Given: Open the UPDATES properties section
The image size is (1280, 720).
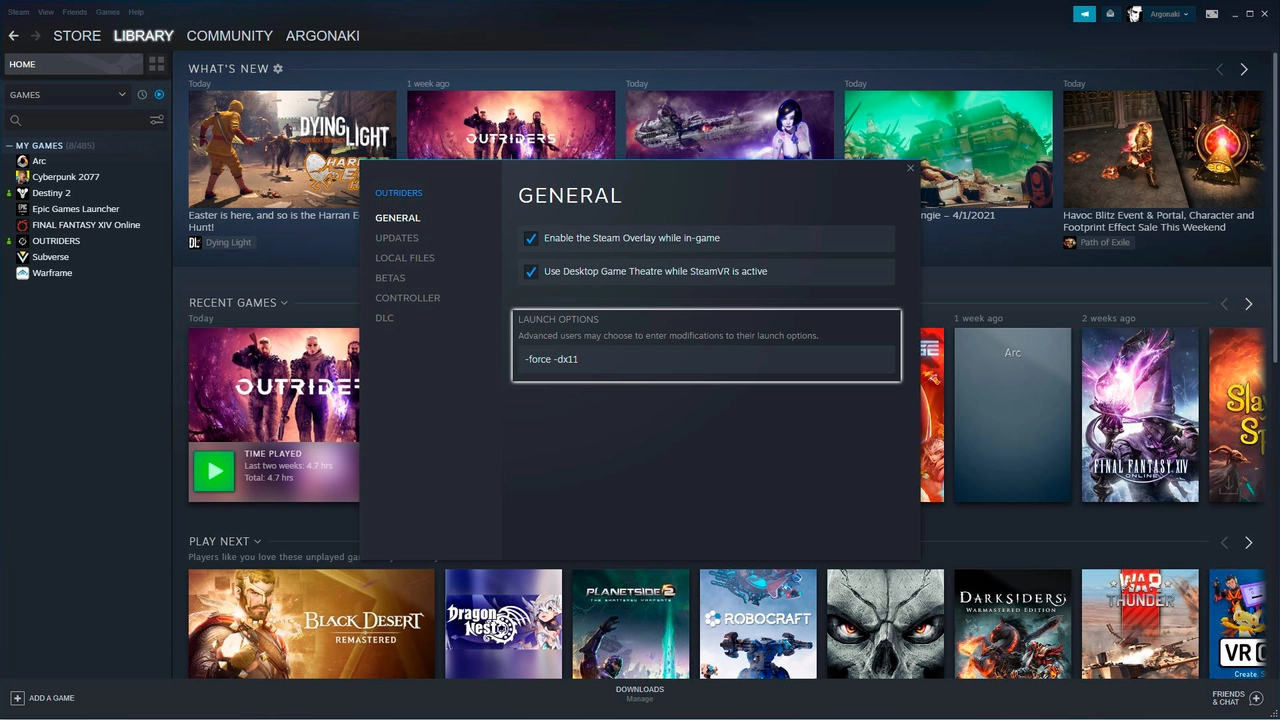Looking at the screenshot, I should pyautogui.click(x=397, y=238).
